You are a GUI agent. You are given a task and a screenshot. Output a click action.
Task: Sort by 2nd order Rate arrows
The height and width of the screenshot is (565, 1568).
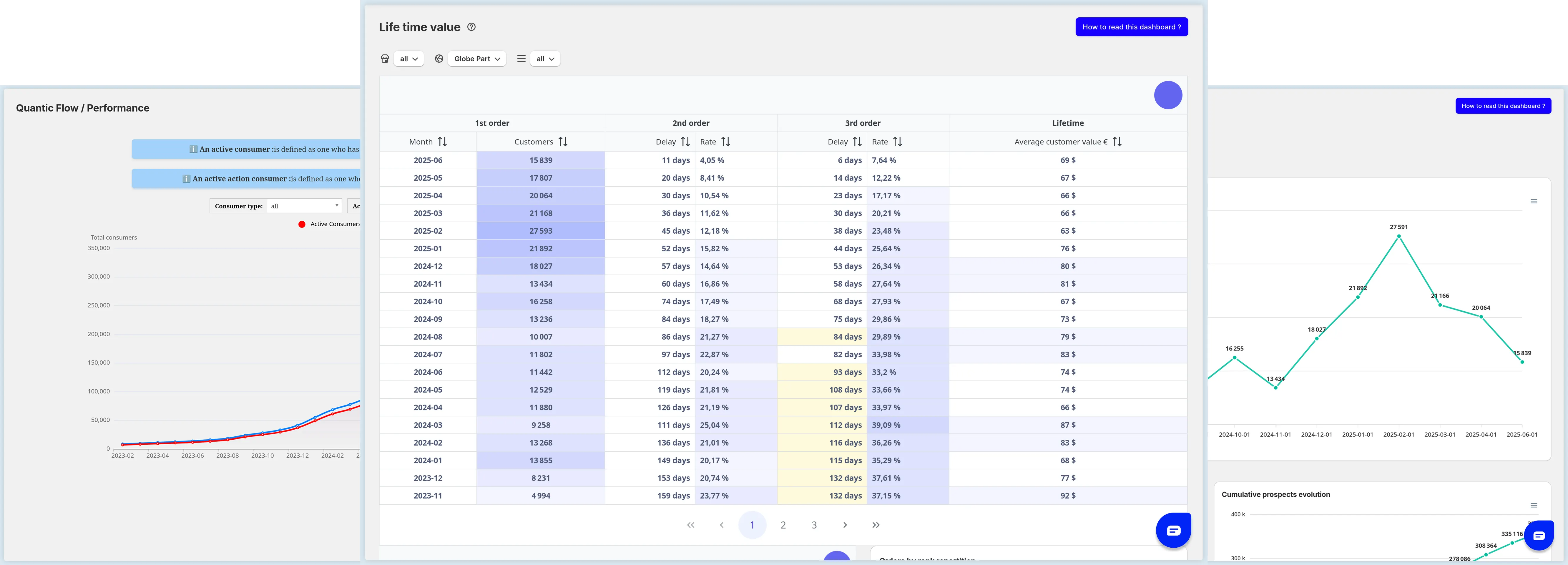coord(725,142)
